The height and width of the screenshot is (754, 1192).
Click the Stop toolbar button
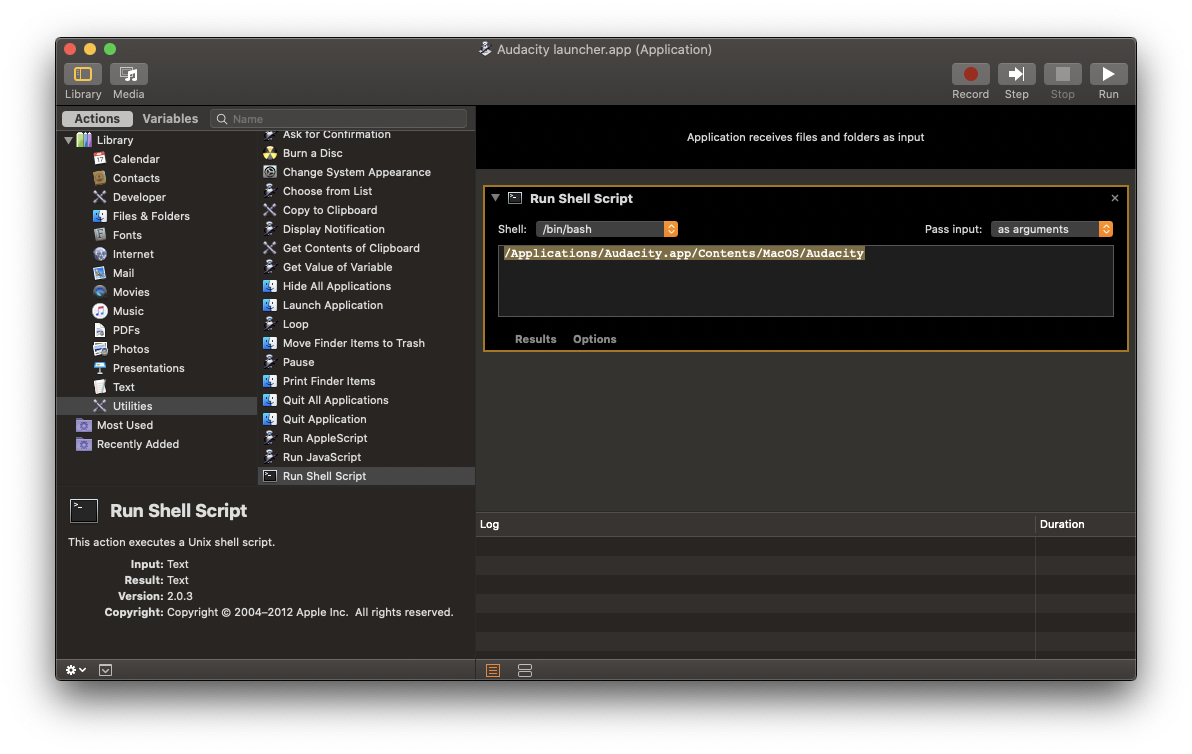coord(1063,74)
